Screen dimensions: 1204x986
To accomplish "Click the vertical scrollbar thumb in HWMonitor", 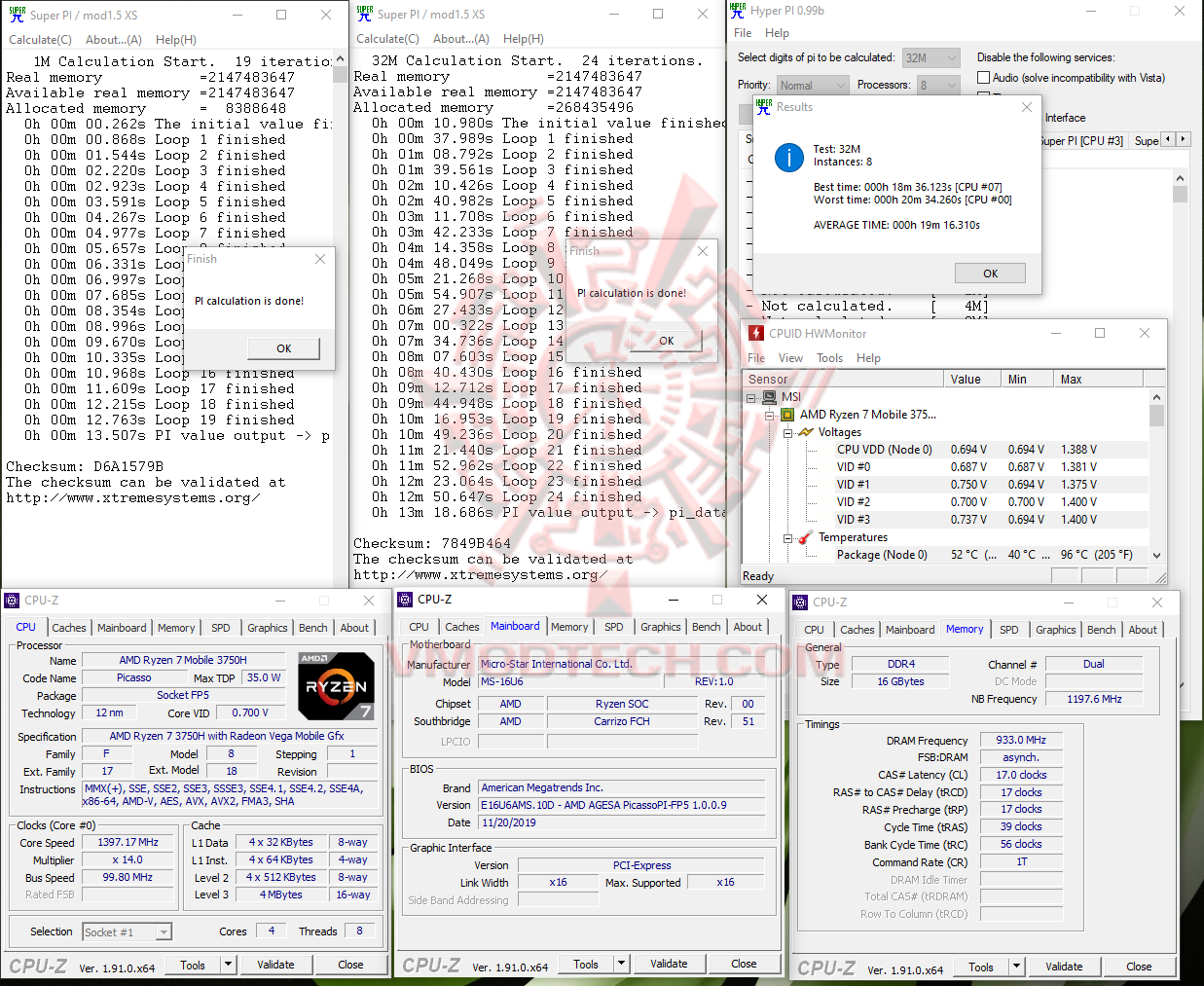I will 1157,416.
